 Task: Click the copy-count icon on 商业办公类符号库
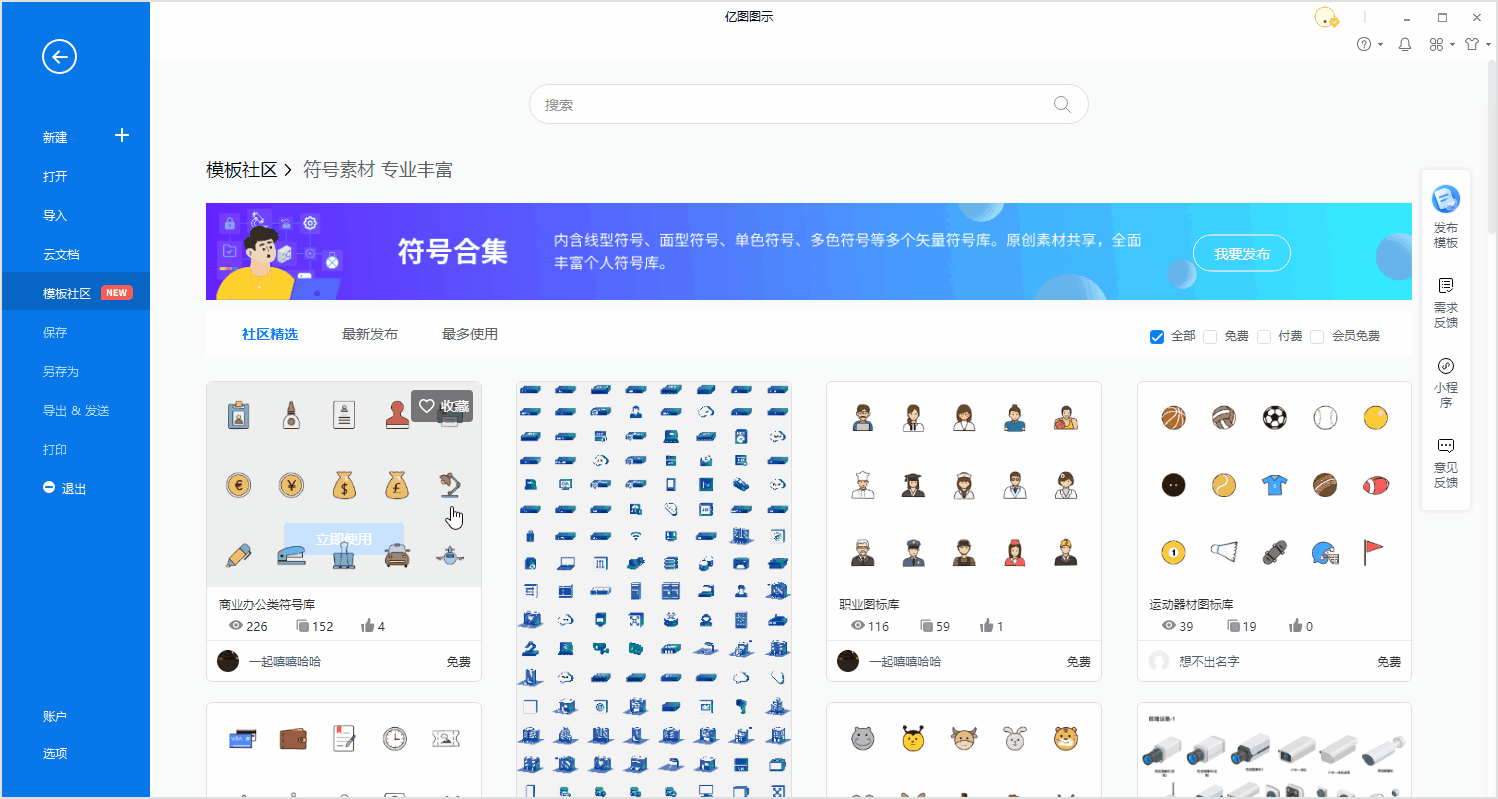click(x=303, y=626)
